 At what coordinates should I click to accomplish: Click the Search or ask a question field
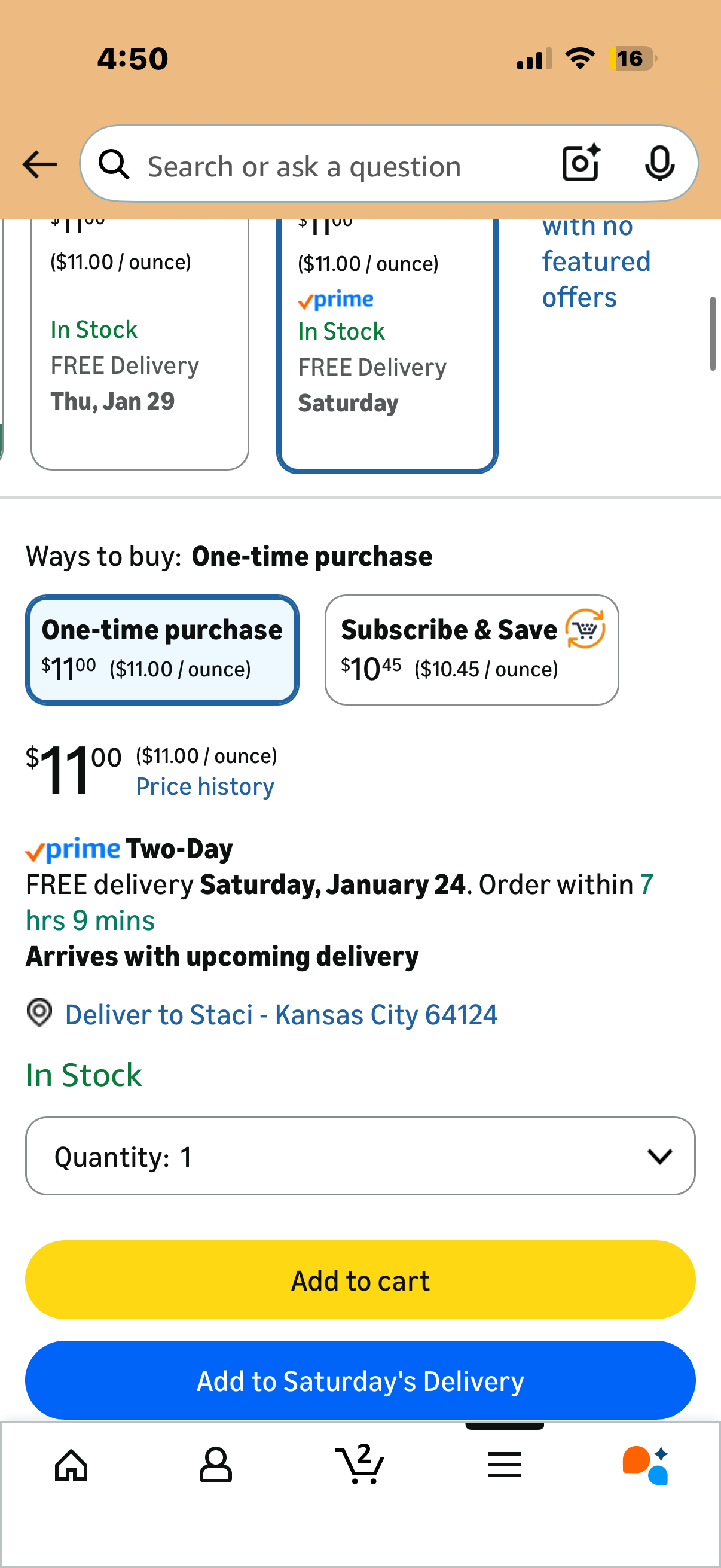[341, 166]
